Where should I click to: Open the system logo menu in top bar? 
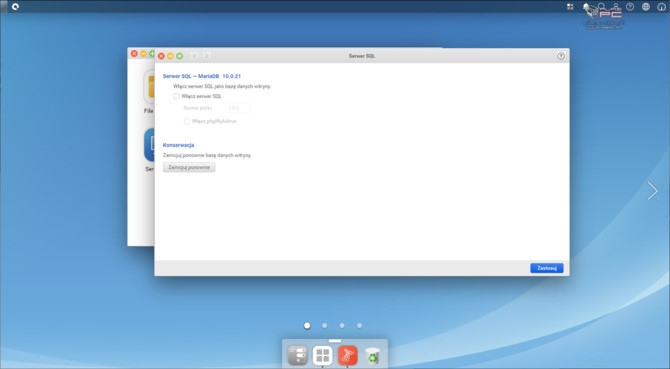point(15,6)
